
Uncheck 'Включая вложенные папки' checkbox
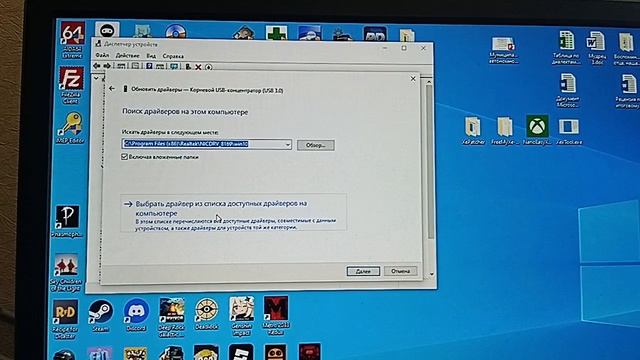tap(124, 157)
